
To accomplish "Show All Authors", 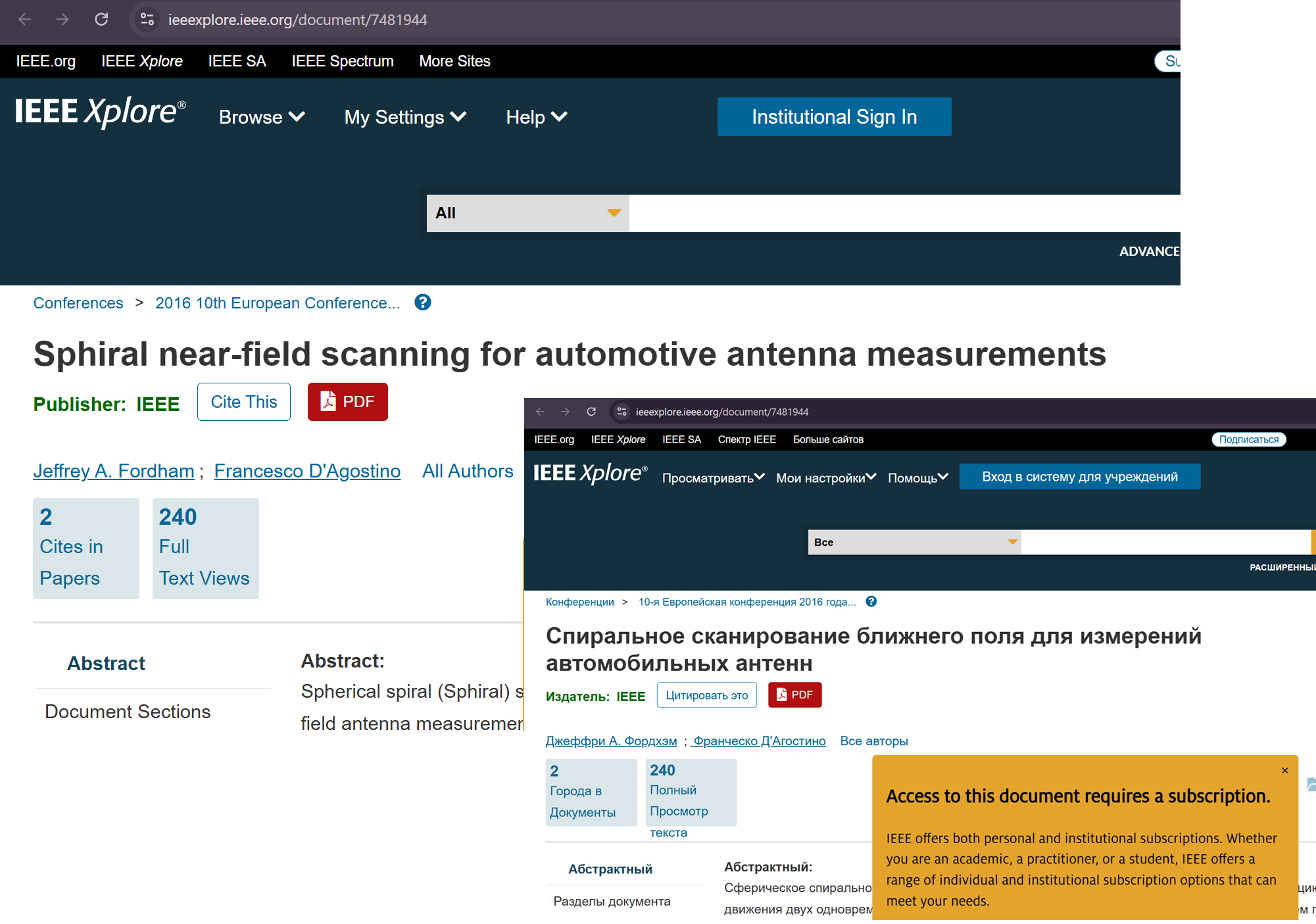I will coord(468,471).
